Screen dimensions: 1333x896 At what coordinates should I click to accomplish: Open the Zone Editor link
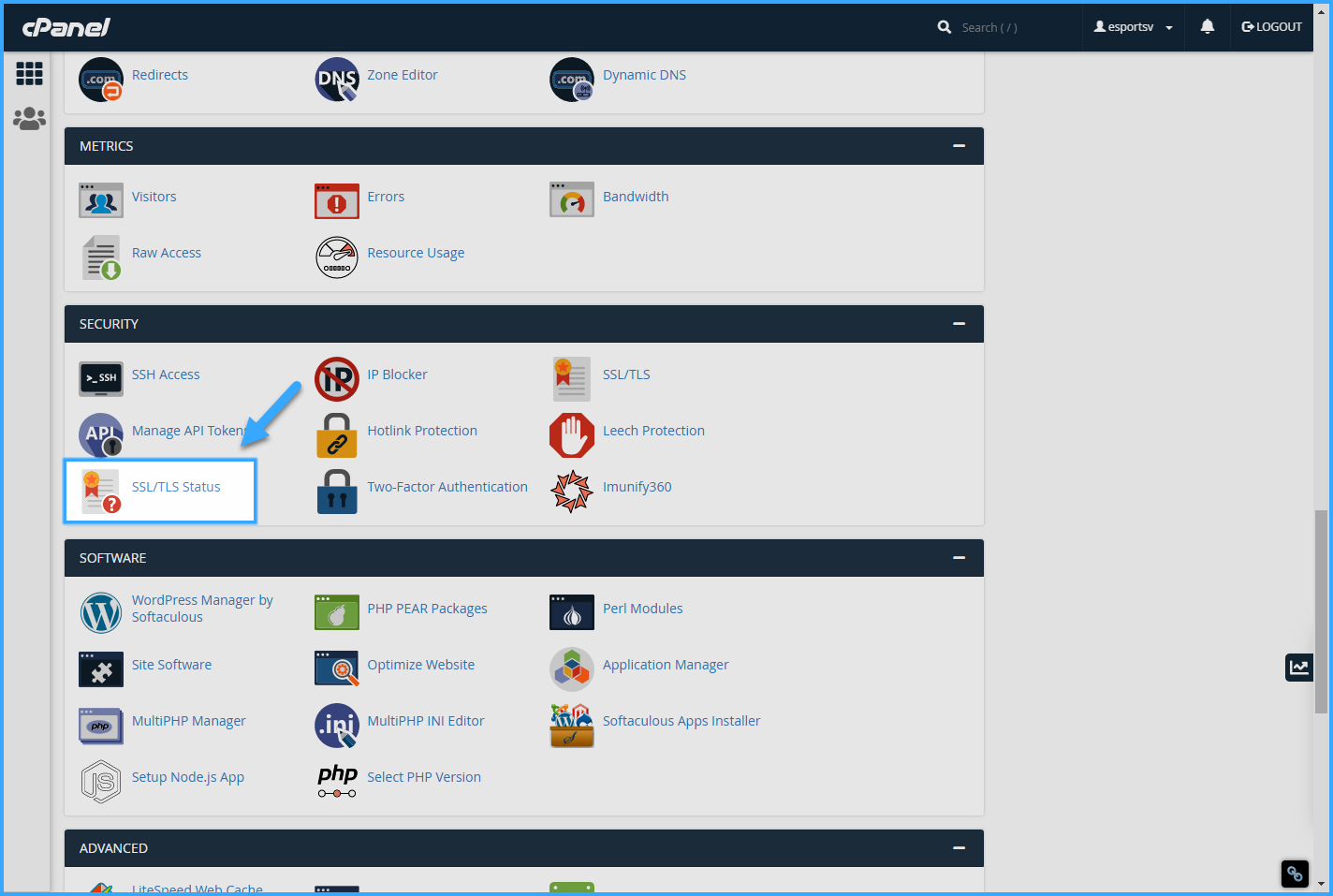coord(403,75)
